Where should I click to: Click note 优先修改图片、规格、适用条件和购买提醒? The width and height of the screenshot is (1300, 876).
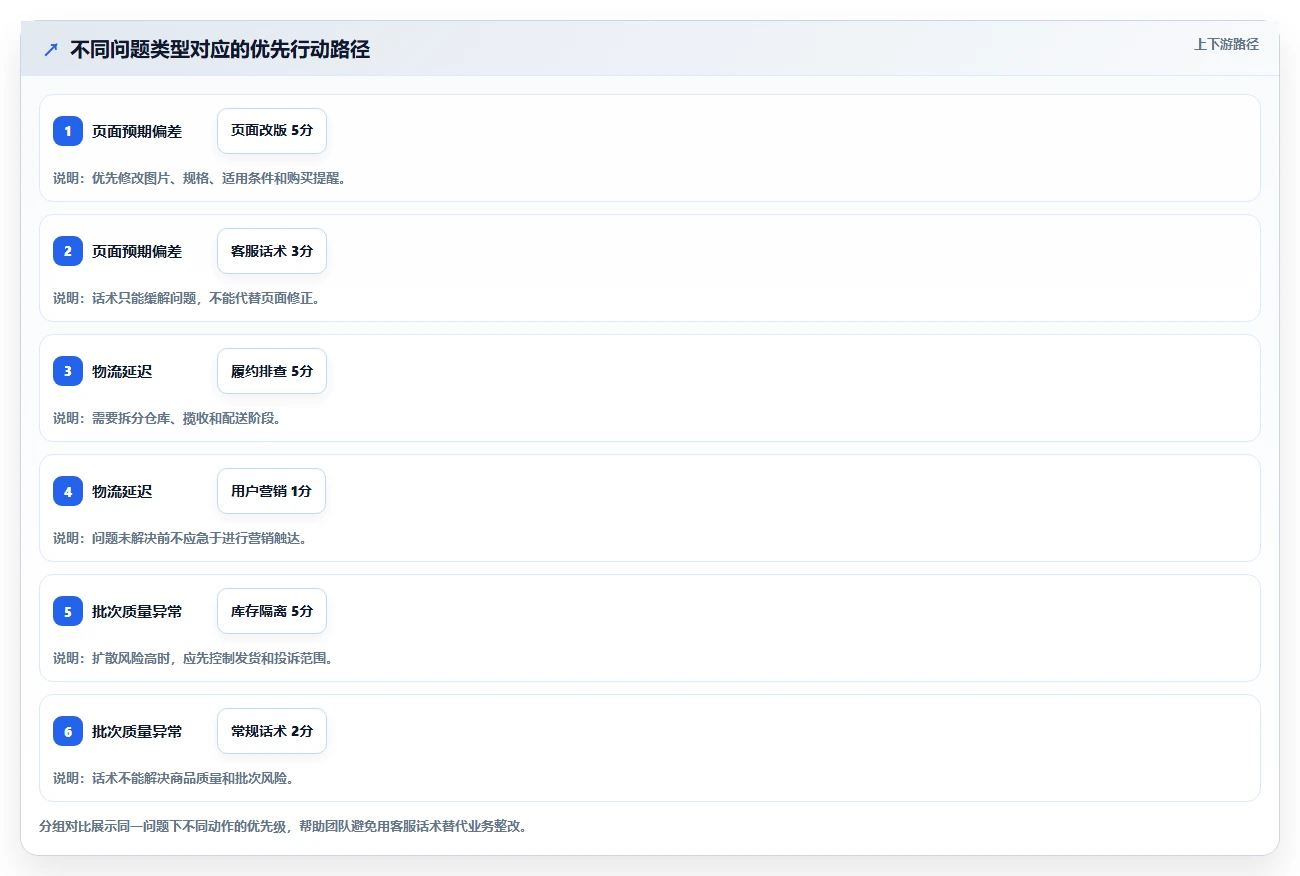click(199, 178)
